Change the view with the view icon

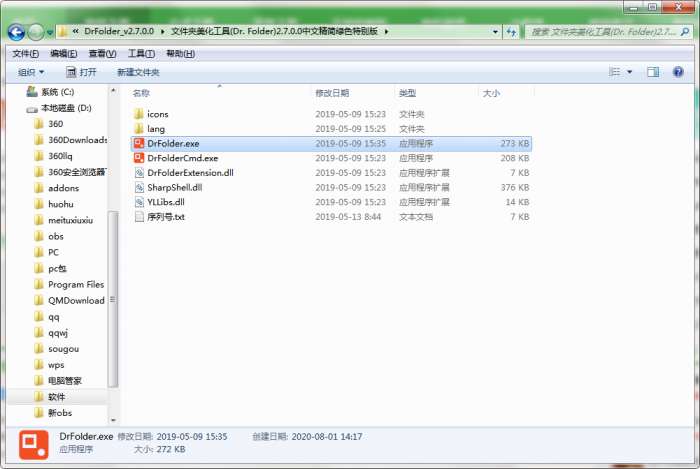pyautogui.click(x=615, y=71)
